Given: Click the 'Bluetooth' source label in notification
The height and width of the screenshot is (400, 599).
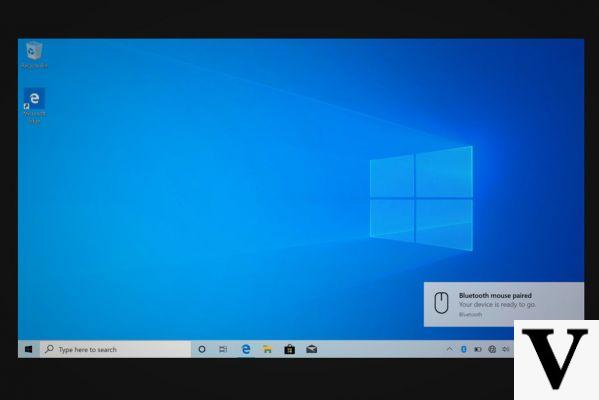Looking at the screenshot, I should point(470,314).
